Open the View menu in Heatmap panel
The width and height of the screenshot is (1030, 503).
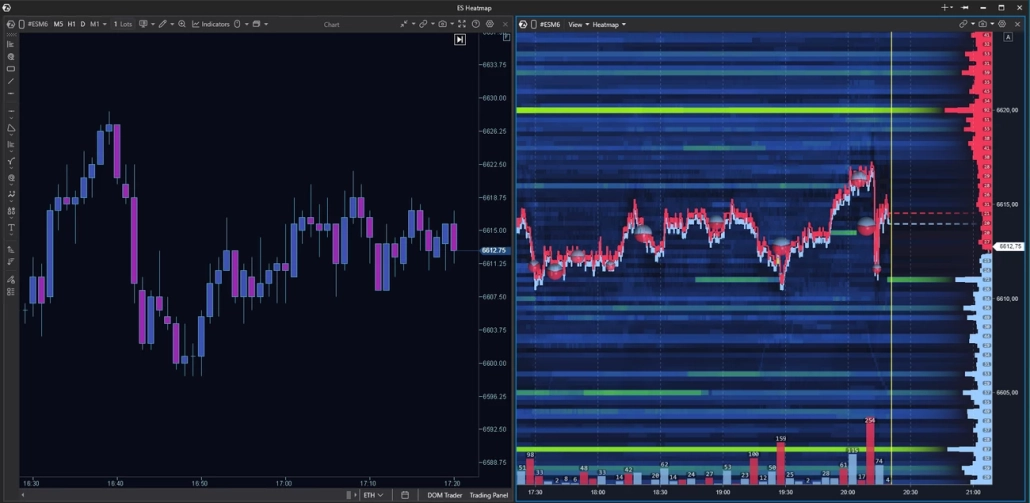(578, 24)
